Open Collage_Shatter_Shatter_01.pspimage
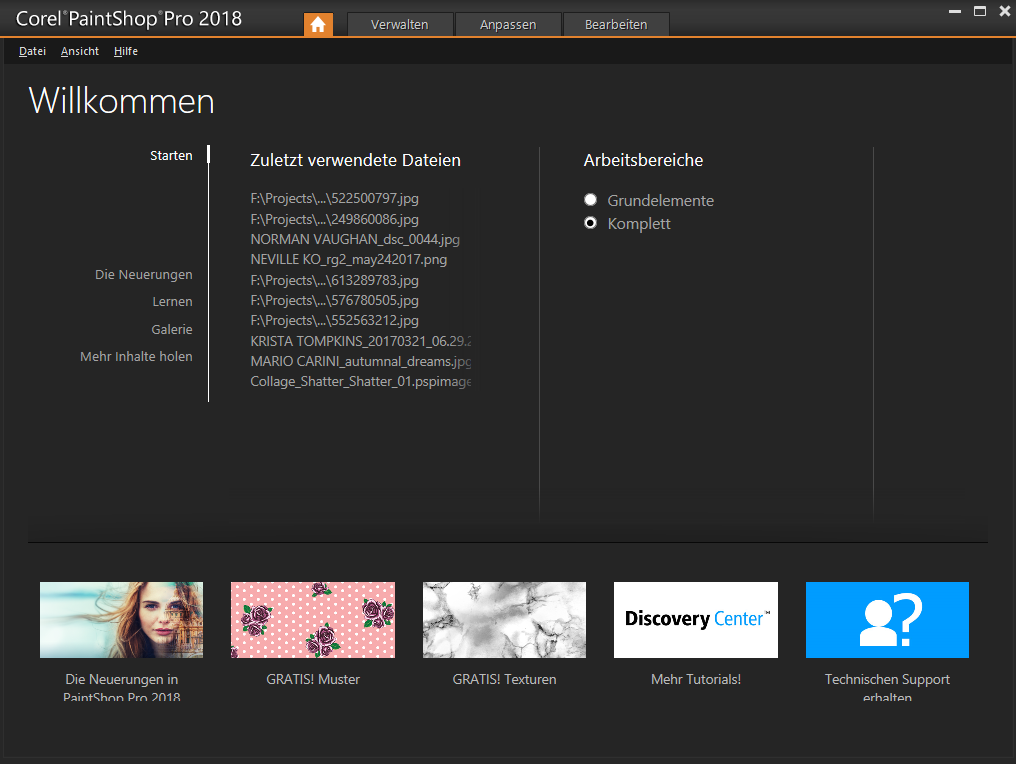 tap(361, 382)
